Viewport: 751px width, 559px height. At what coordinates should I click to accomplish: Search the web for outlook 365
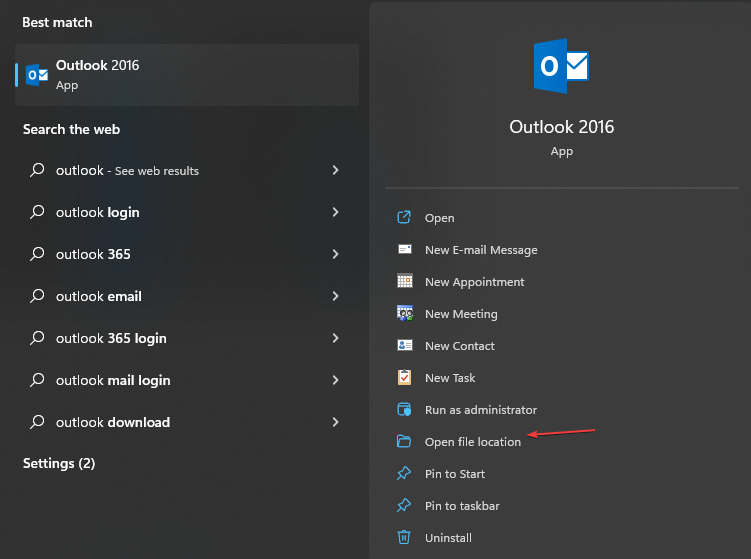click(x=93, y=254)
